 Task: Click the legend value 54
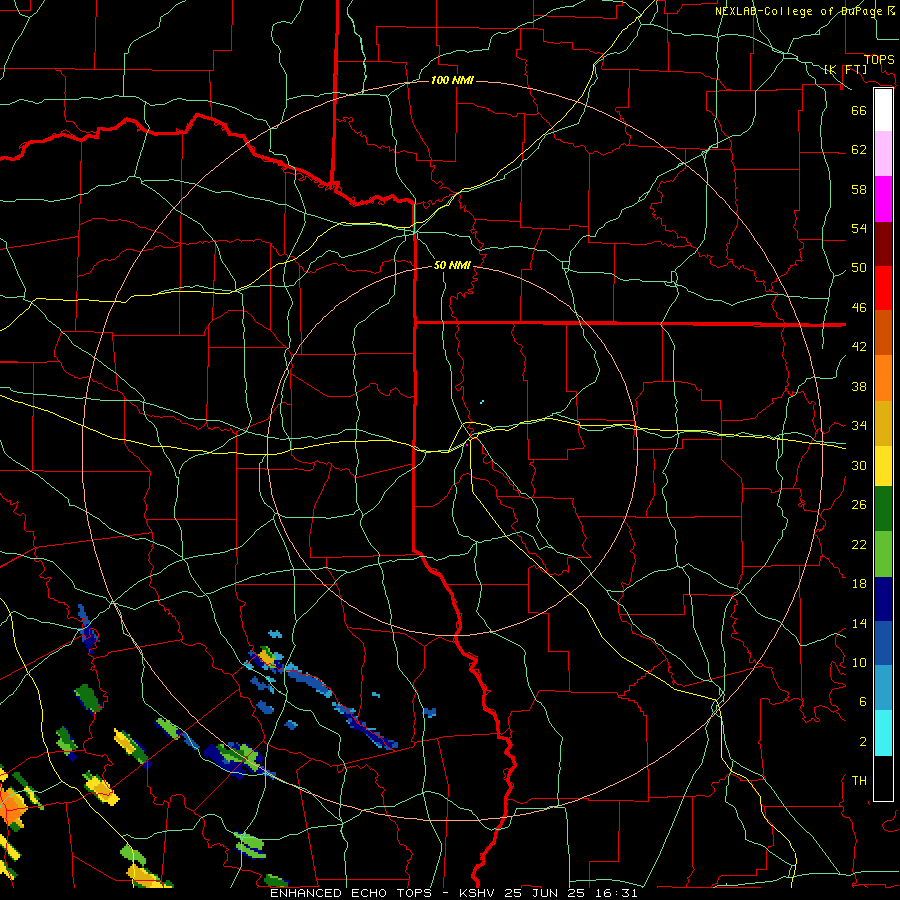[859, 228]
